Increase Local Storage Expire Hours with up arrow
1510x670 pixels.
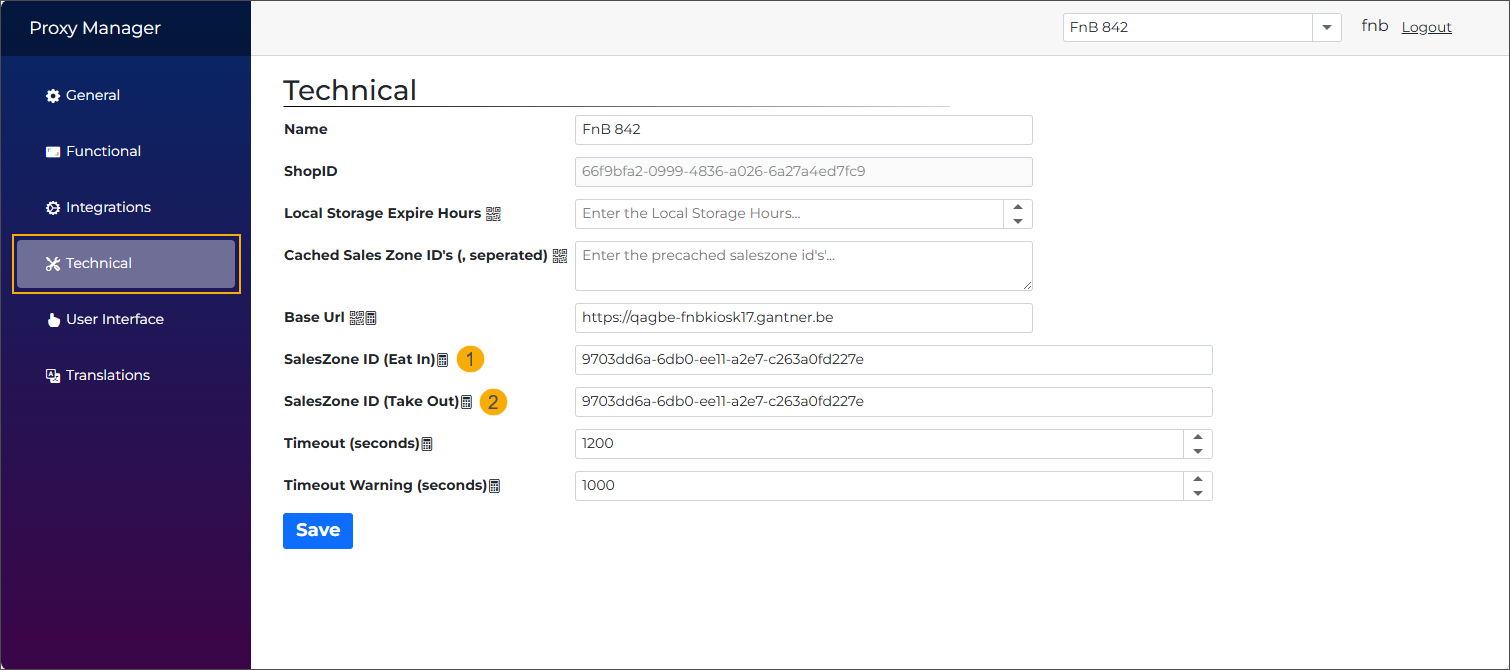tap(1018, 207)
